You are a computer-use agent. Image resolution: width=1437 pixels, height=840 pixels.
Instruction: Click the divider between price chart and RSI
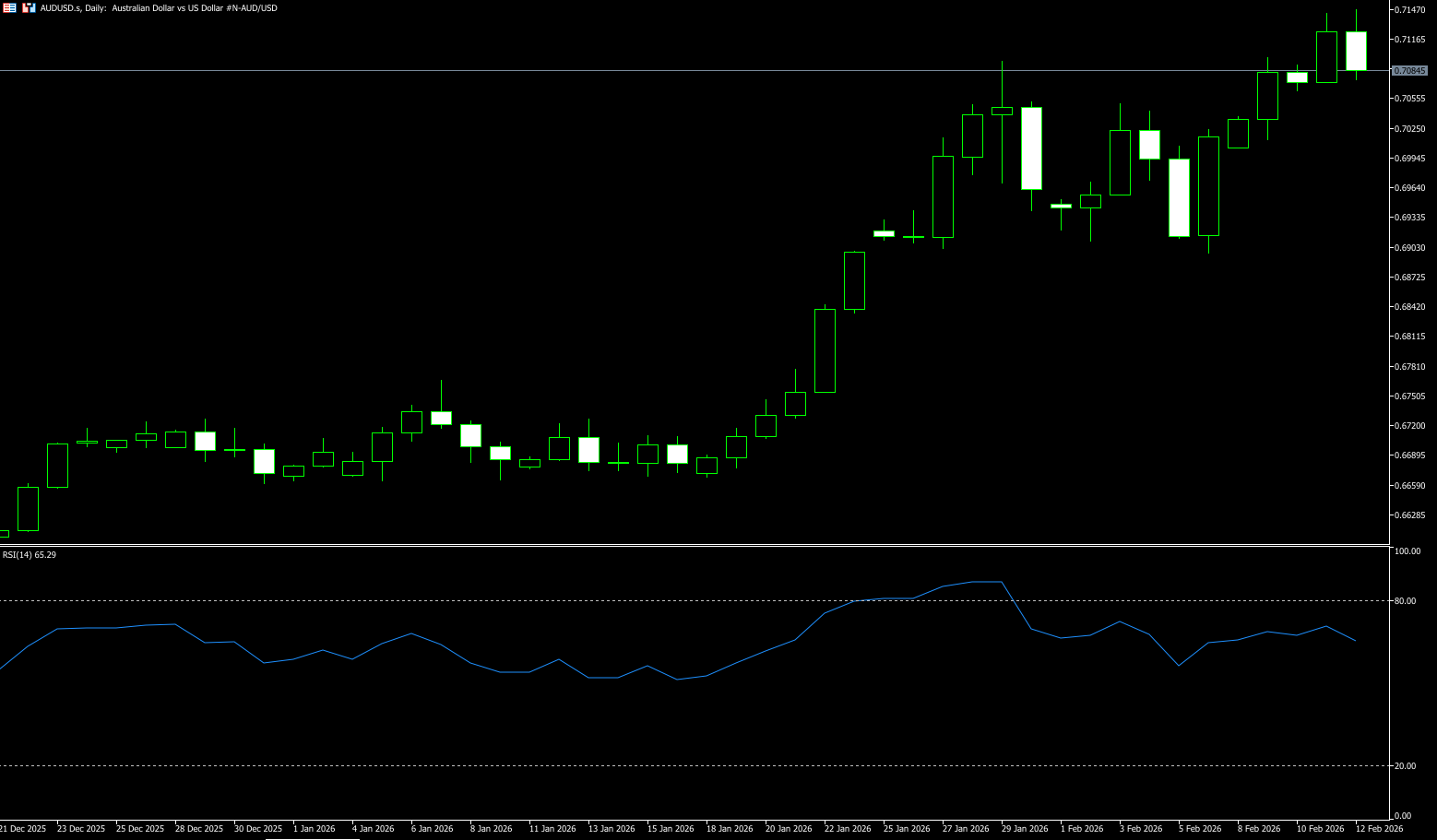coord(692,546)
